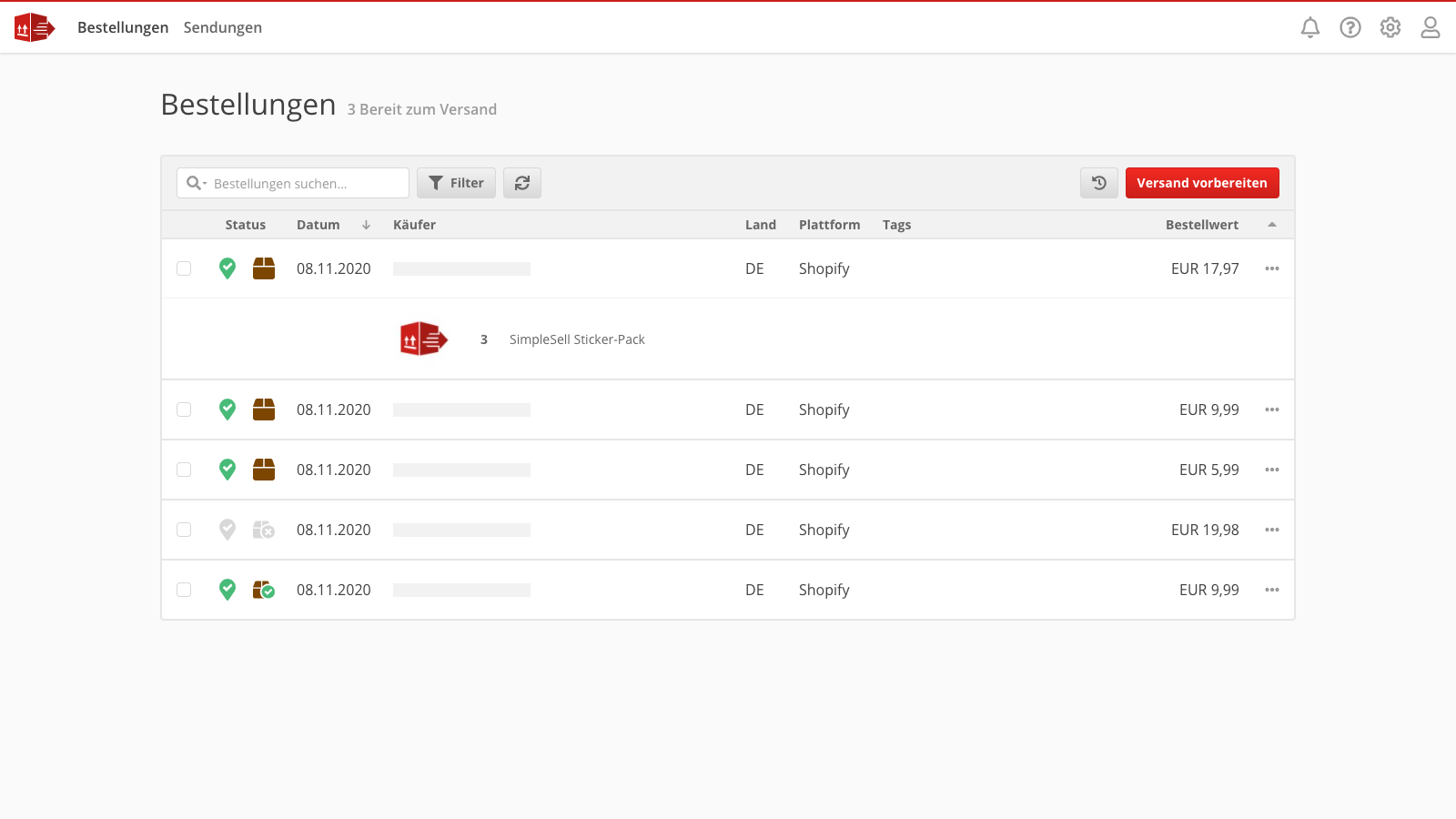
Task: Switch to the Sendungen tab
Action: tap(223, 27)
